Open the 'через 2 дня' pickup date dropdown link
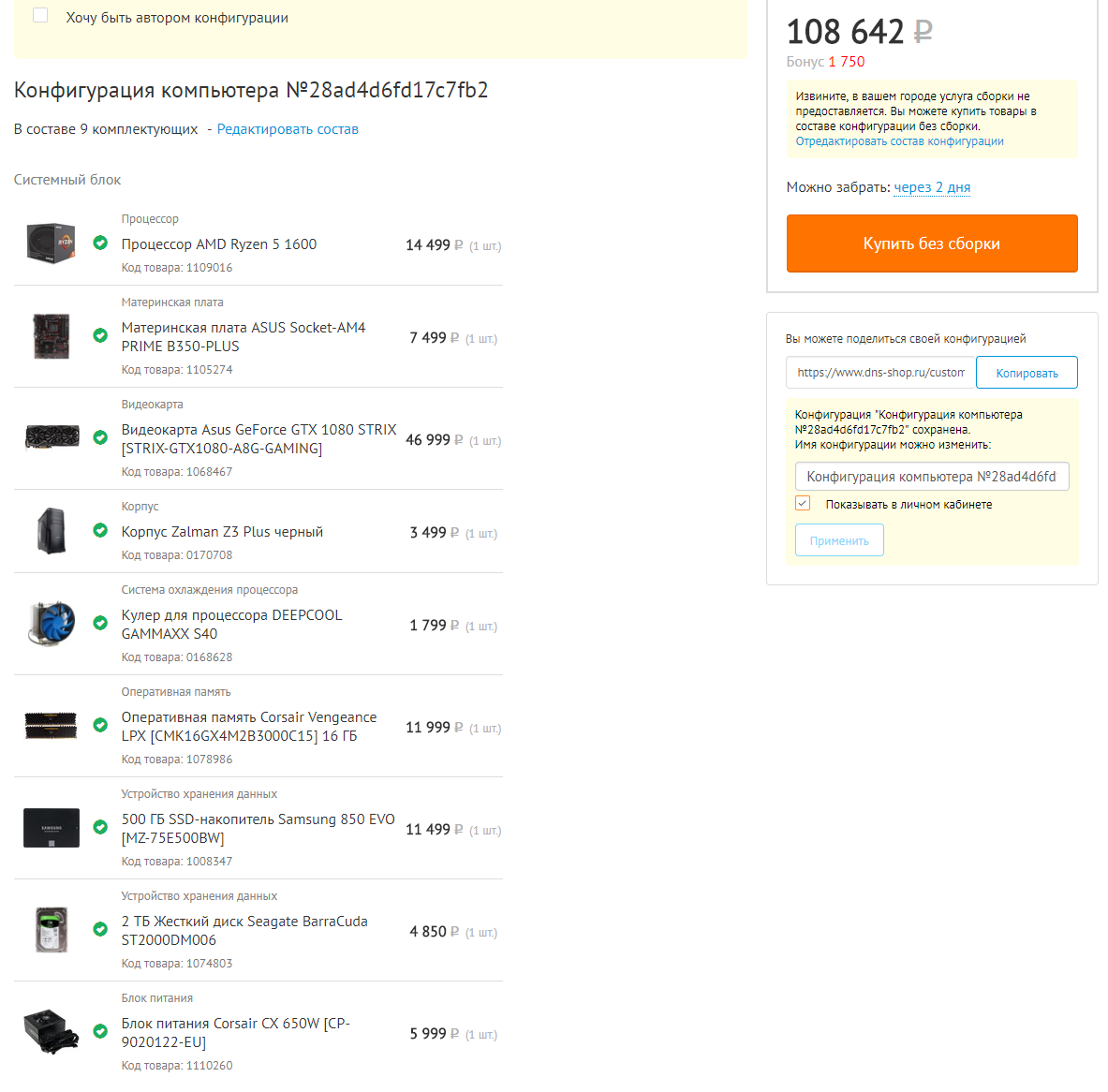This screenshot has height=1092, width=1108. [932, 187]
